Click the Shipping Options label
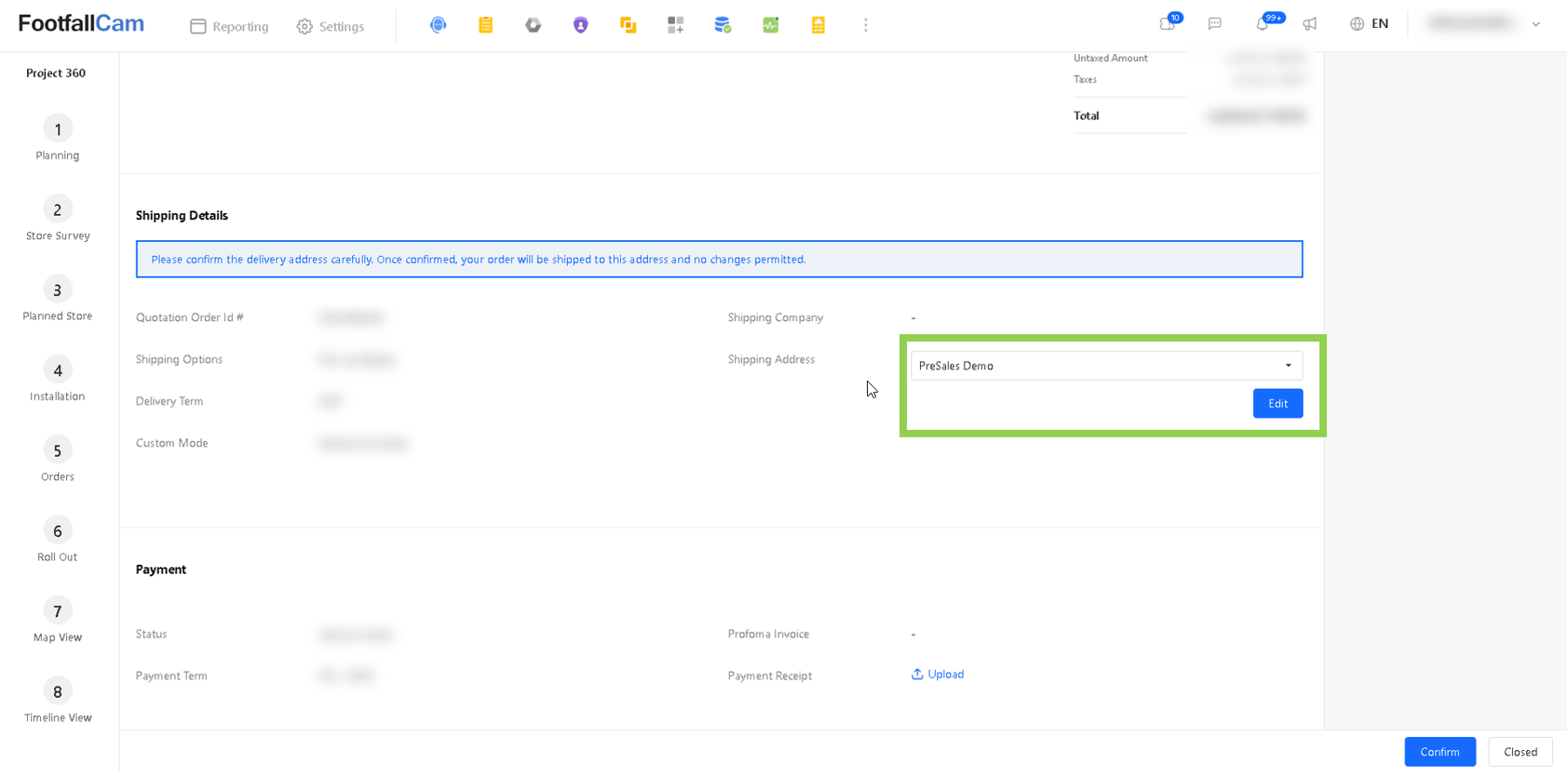This screenshot has height=777, width=1568. [180, 359]
